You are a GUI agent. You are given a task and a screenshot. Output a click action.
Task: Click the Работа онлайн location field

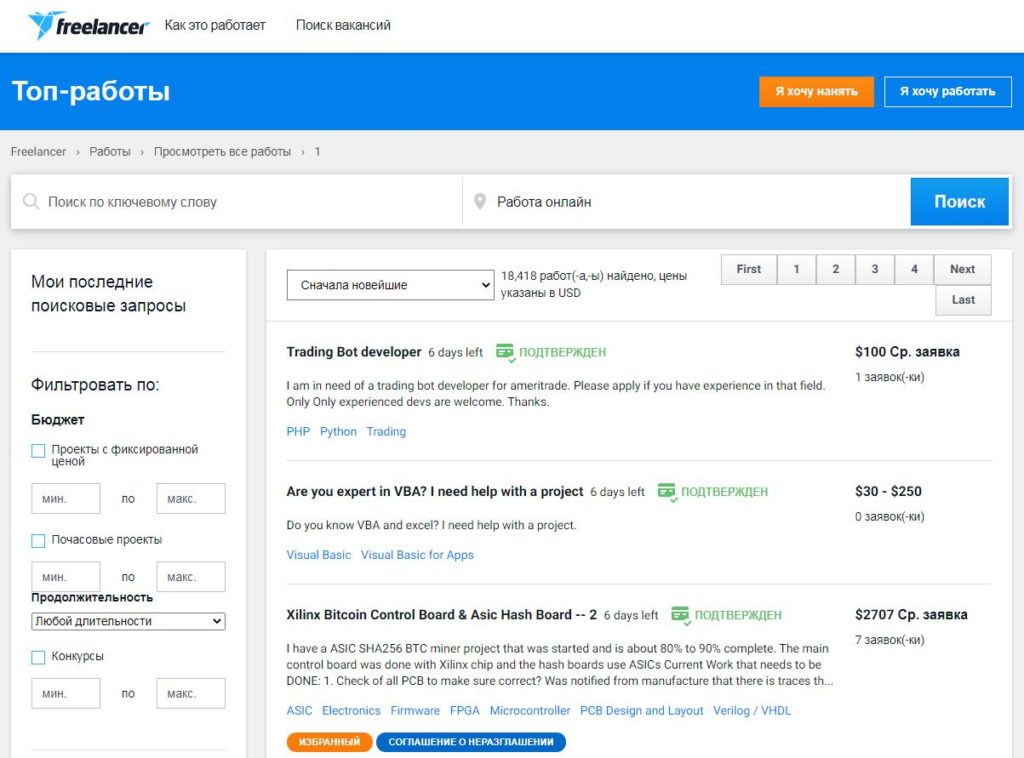point(686,202)
